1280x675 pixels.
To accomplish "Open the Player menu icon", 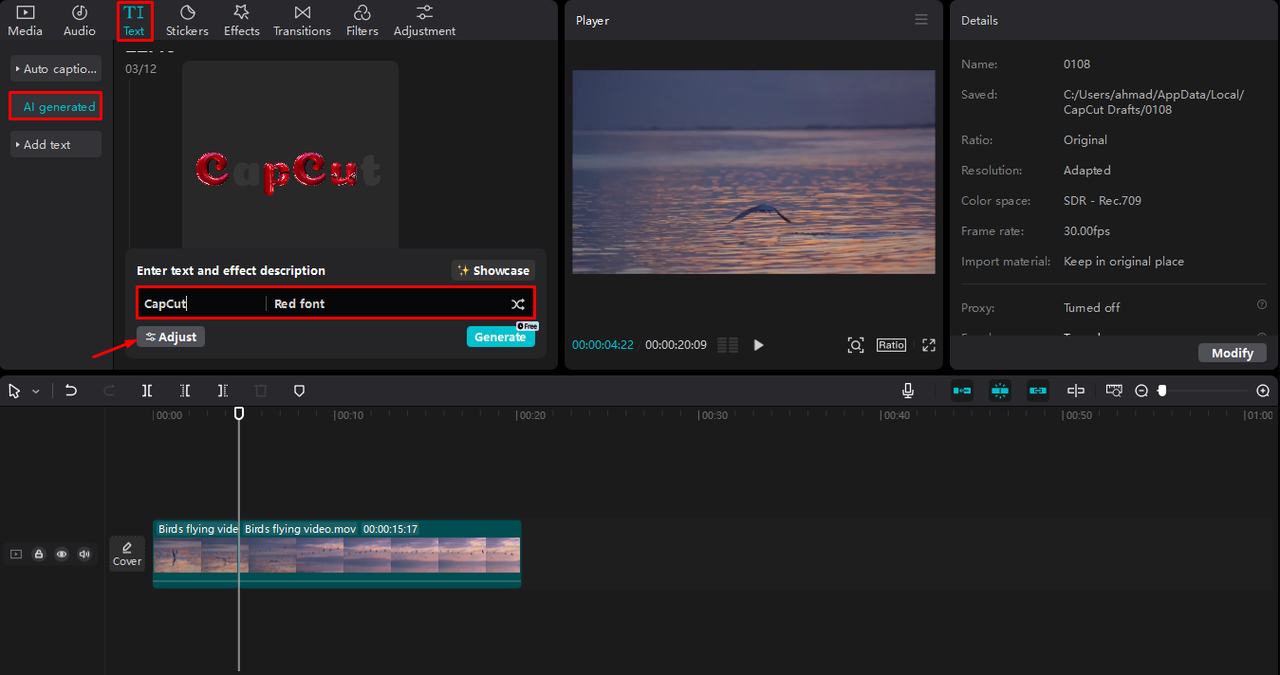I will 921,20.
